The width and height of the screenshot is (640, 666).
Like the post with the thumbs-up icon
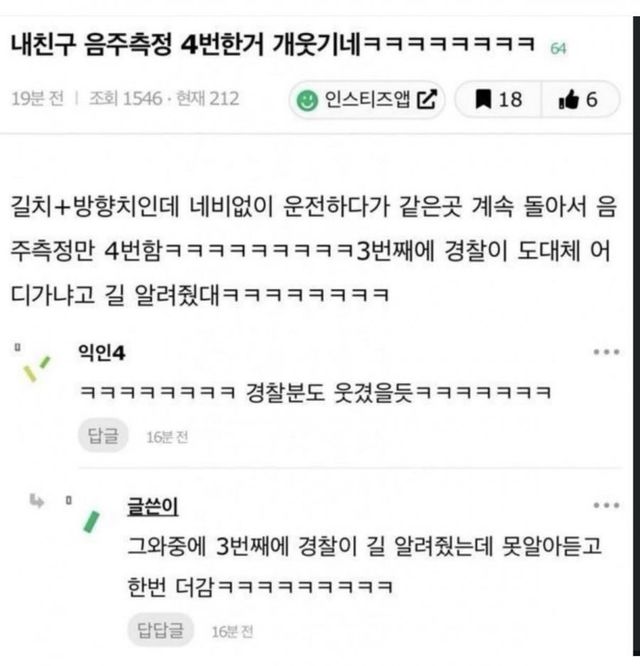click(x=569, y=99)
